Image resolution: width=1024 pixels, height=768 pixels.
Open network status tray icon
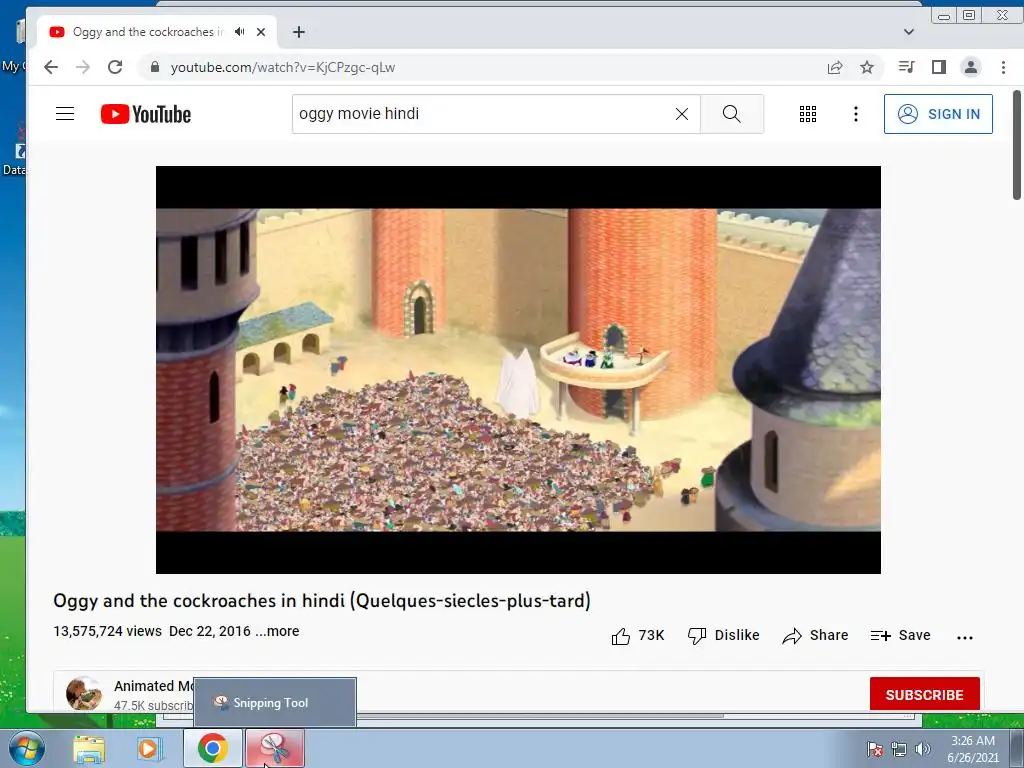pyautogui.click(x=899, y=749)
